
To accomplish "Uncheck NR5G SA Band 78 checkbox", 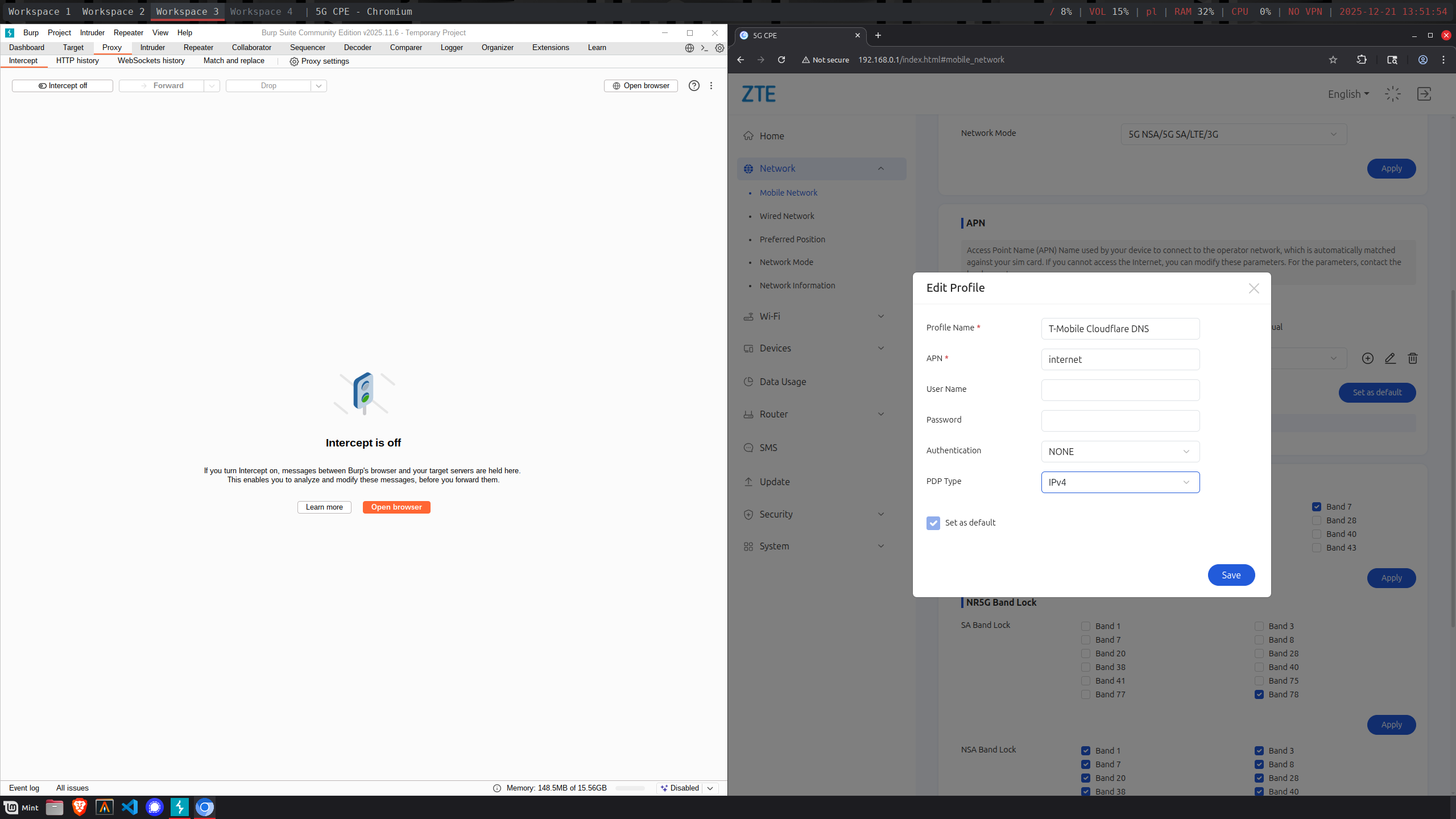I will tap(1259, 694).
